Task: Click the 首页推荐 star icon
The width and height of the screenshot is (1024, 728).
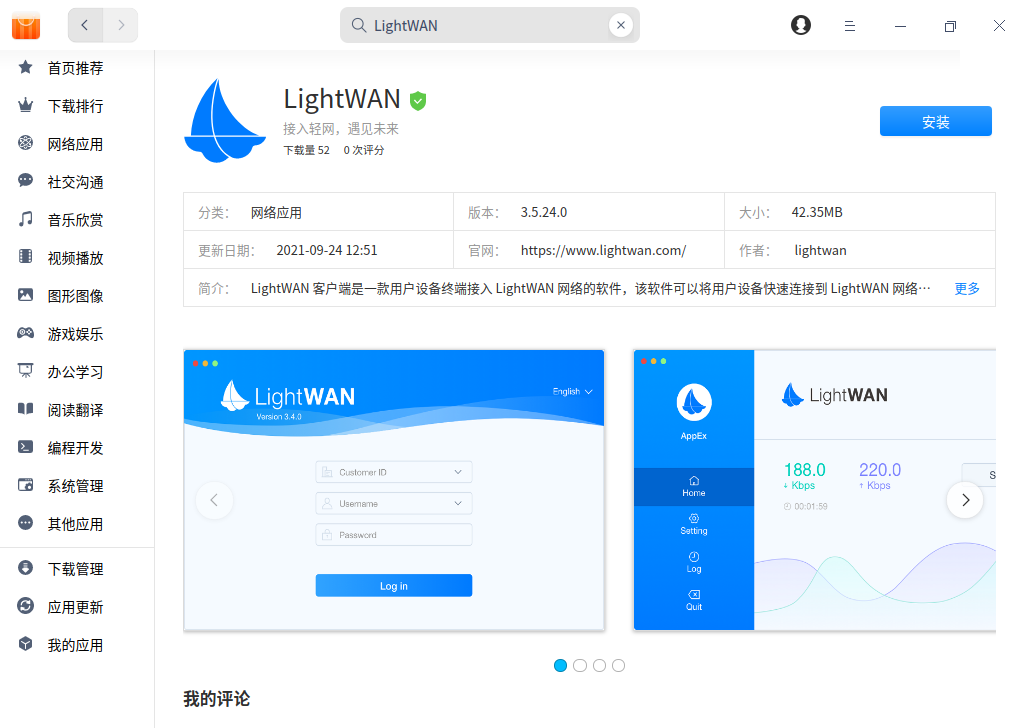Action: coord(26,68)
